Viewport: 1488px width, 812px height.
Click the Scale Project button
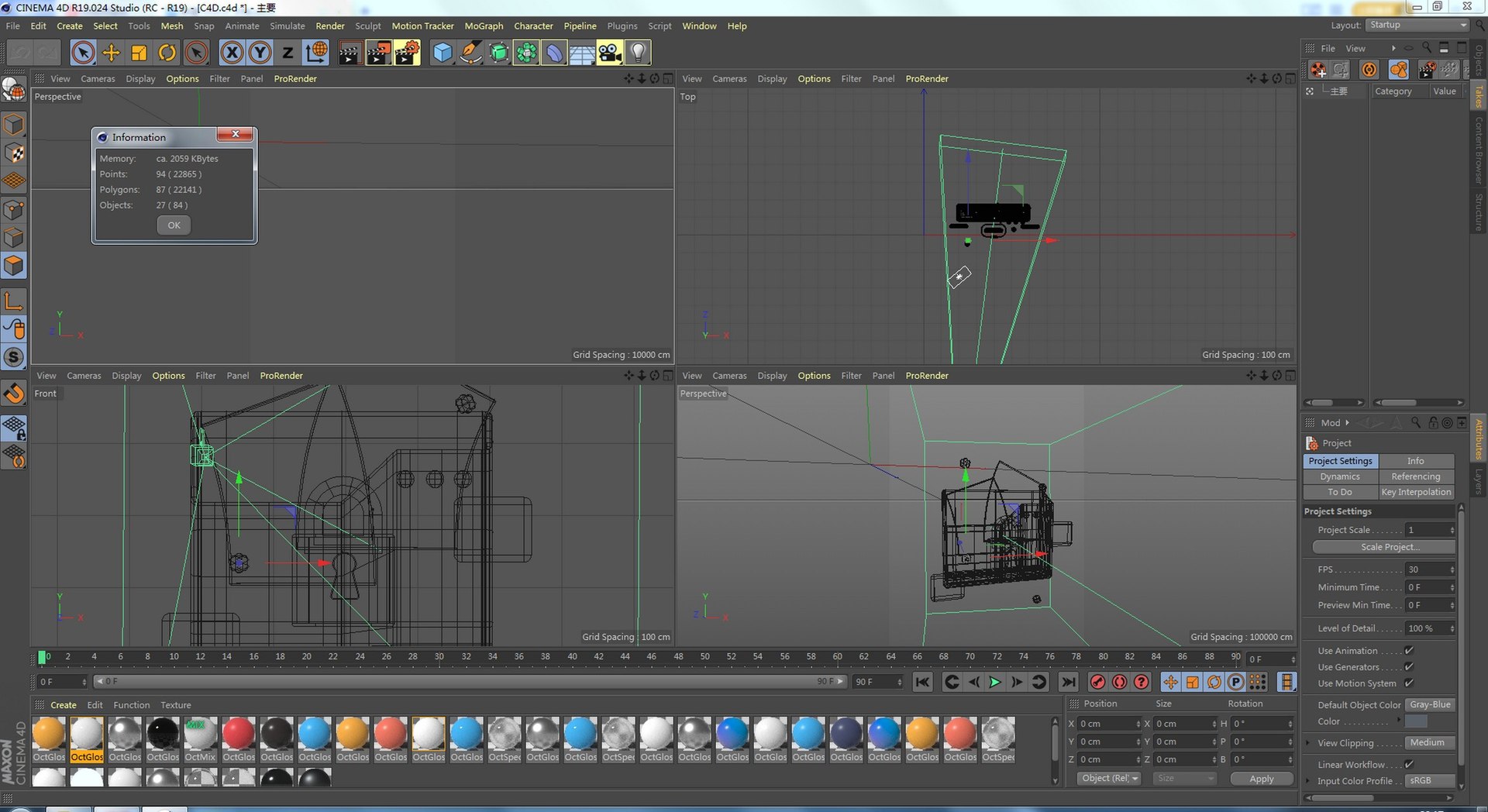(1383, 547)
